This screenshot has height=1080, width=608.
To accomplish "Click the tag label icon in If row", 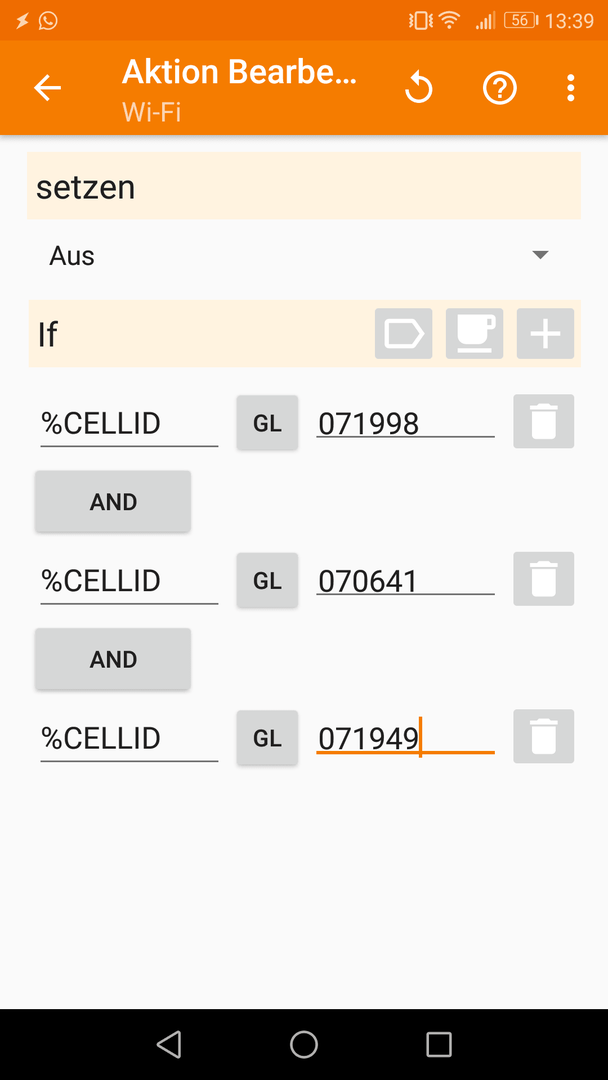I will pos(403,333).
